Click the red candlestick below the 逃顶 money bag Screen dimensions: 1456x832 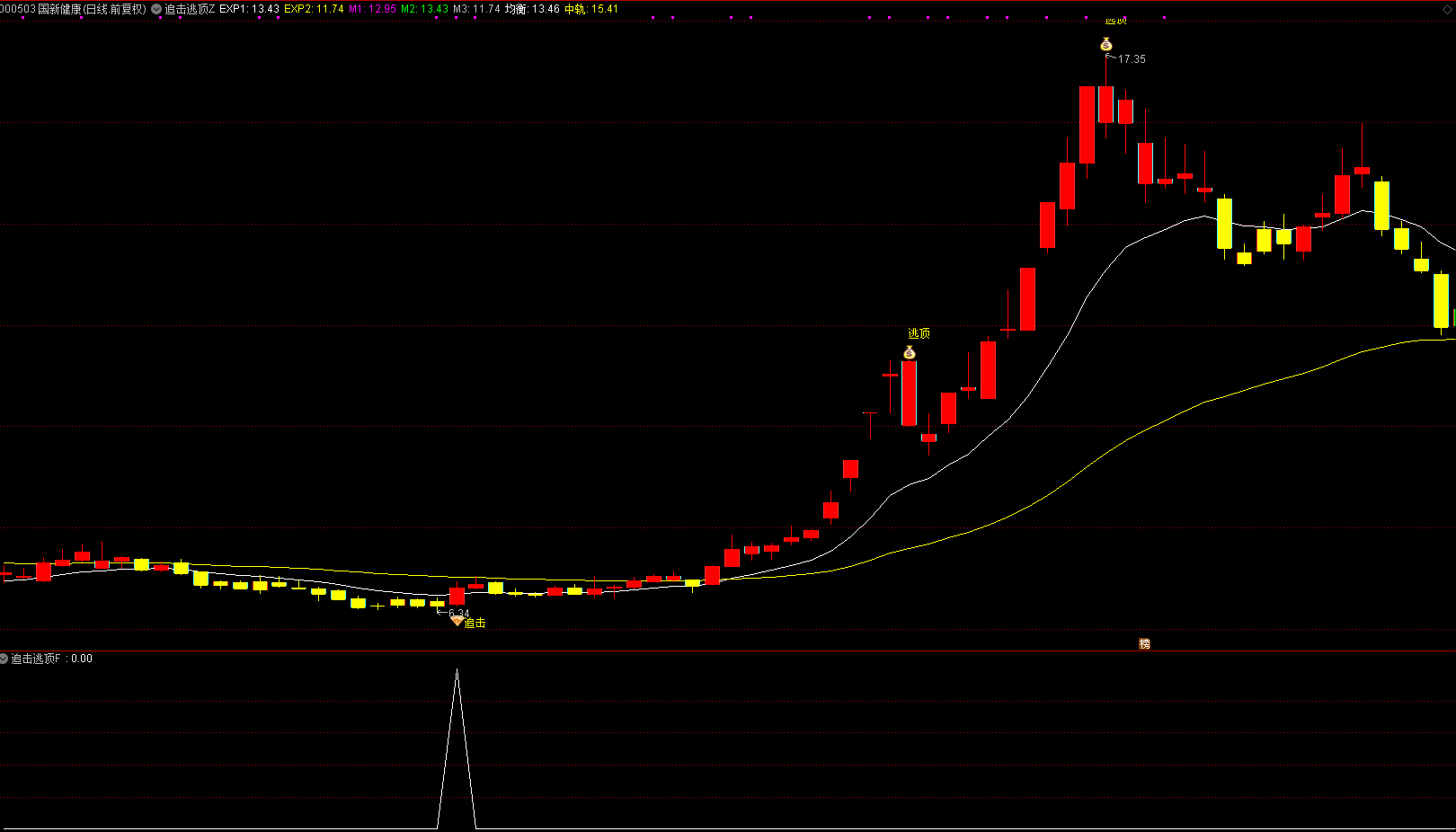(910, 393)
